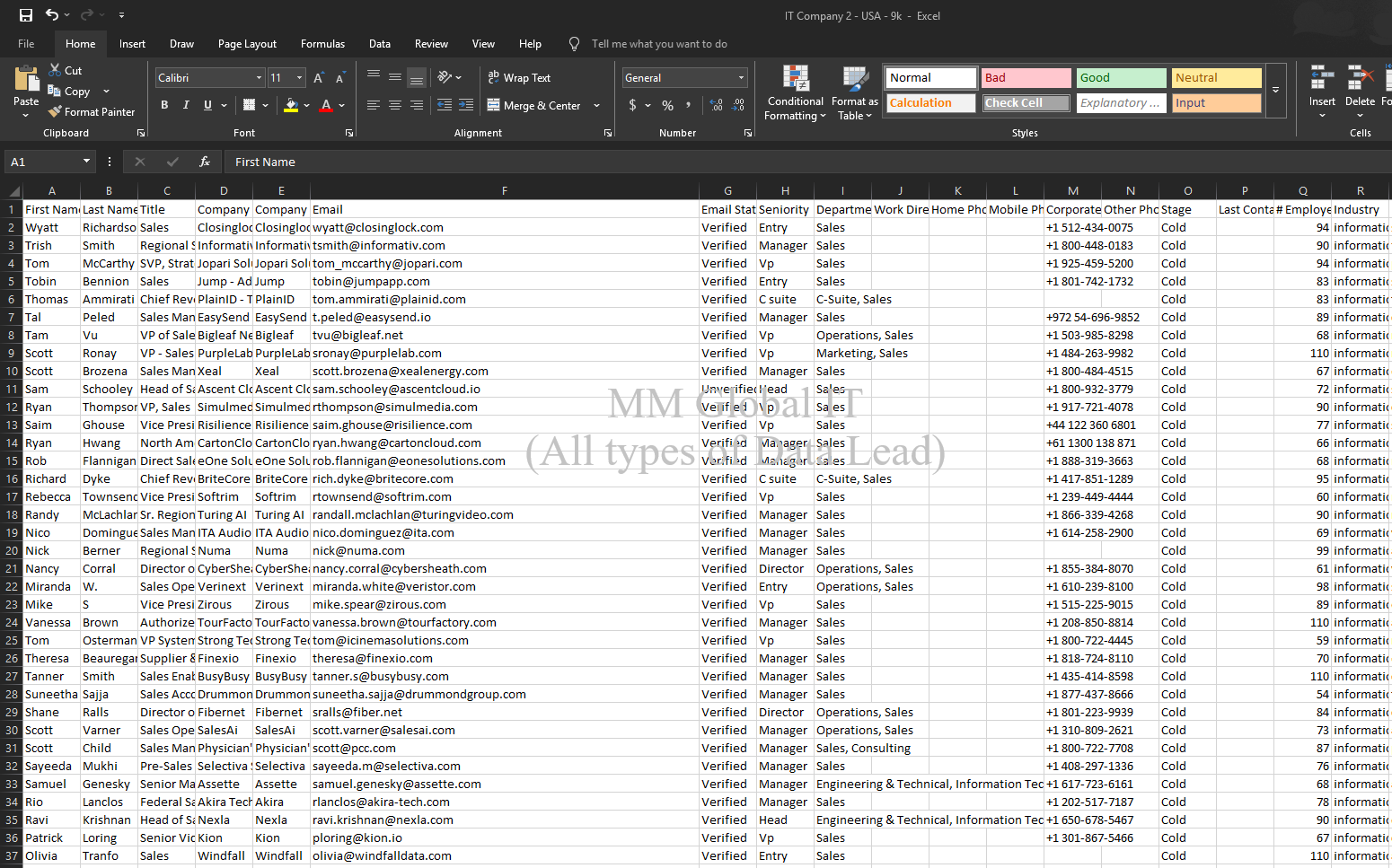Open the Calibri font name dropdown
Viewport: 1392px width, 868px height.
(x=259, y=78)
